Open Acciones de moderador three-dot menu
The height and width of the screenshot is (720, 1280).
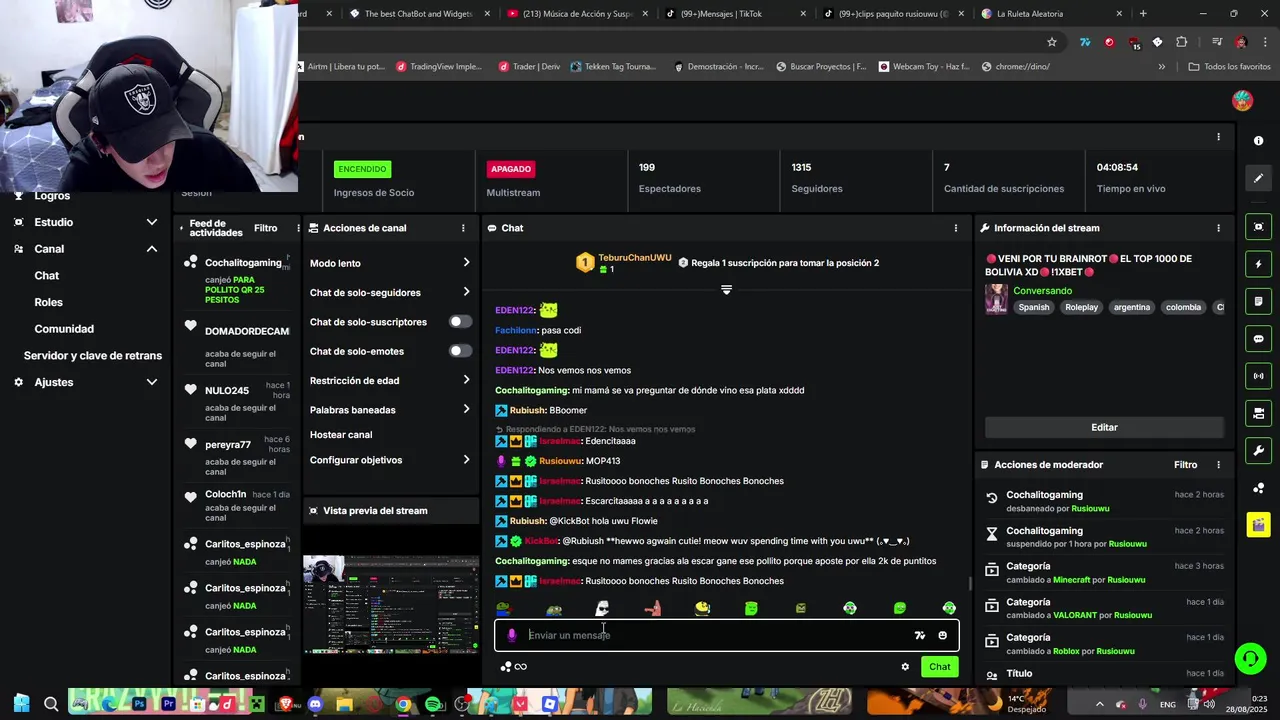(1218, 465)
